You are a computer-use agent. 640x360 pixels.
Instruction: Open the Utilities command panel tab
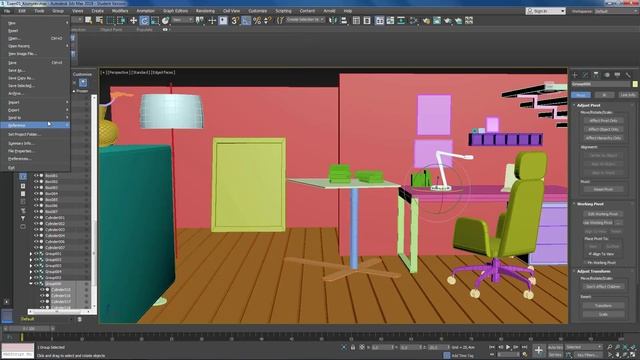628,75
